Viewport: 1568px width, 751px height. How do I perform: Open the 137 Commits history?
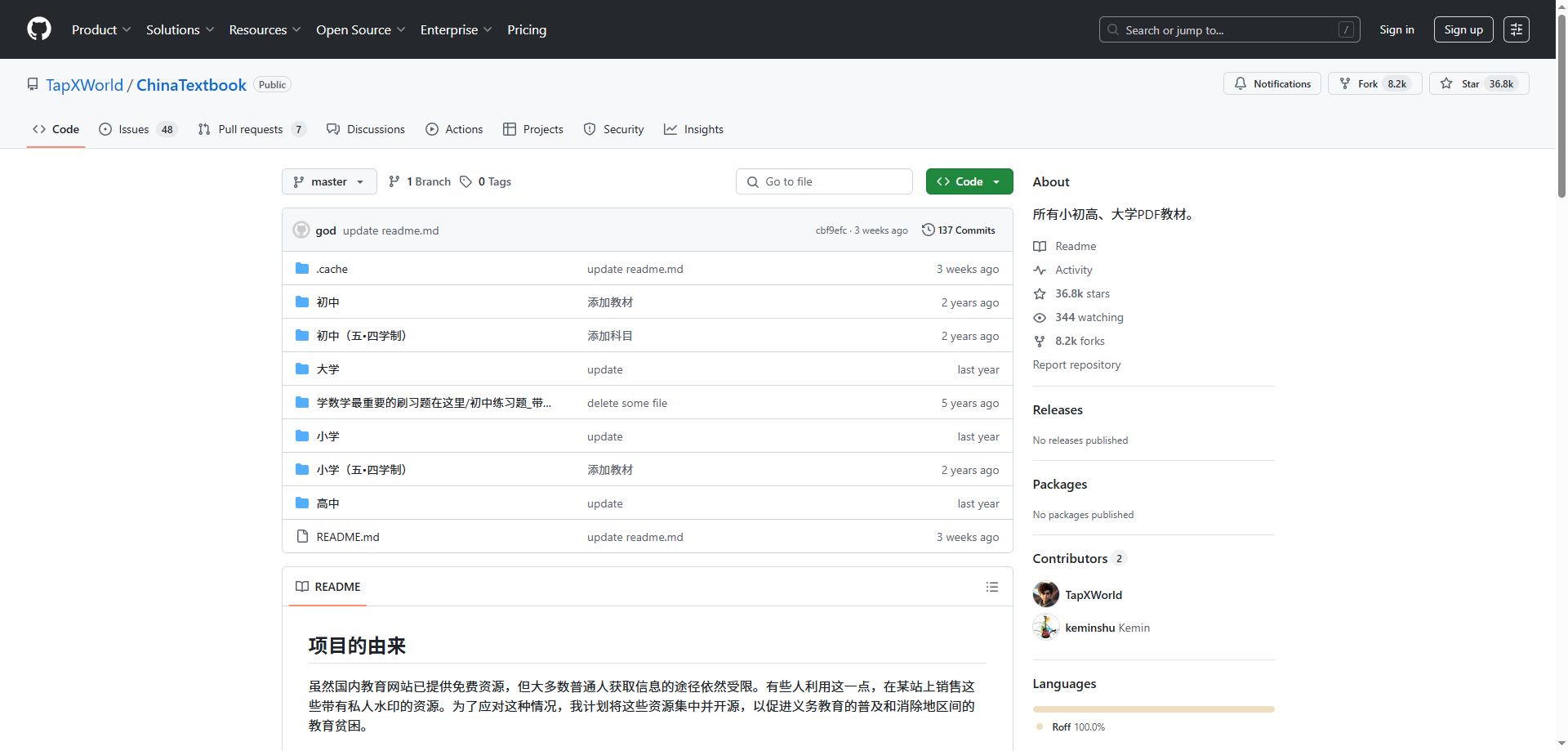click(x=959, y=230)
